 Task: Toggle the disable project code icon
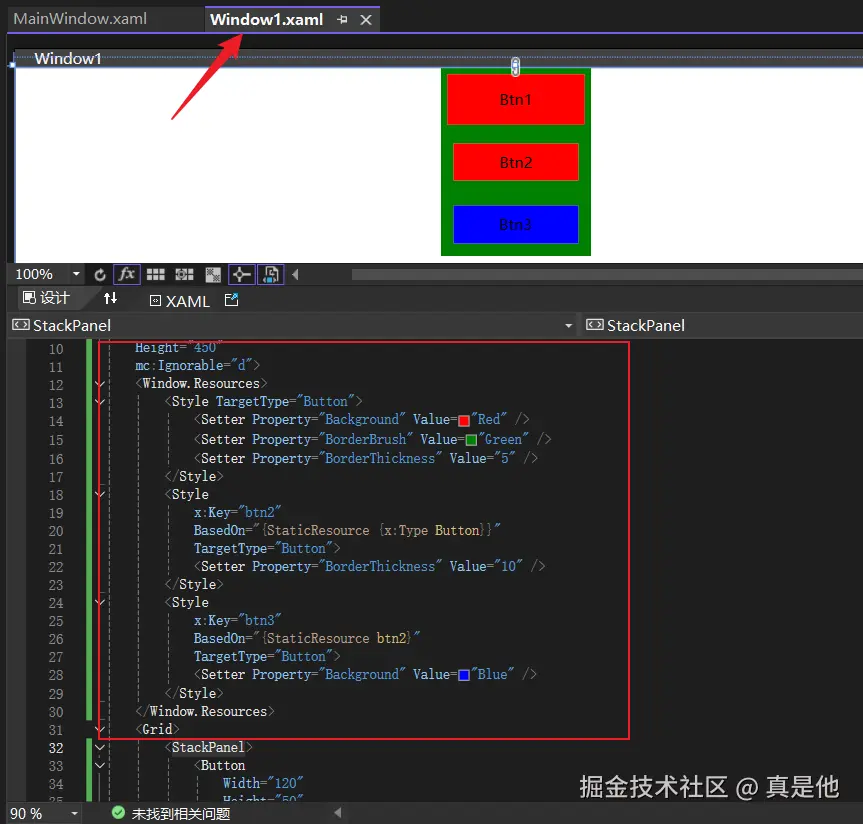tap(270, 273)
